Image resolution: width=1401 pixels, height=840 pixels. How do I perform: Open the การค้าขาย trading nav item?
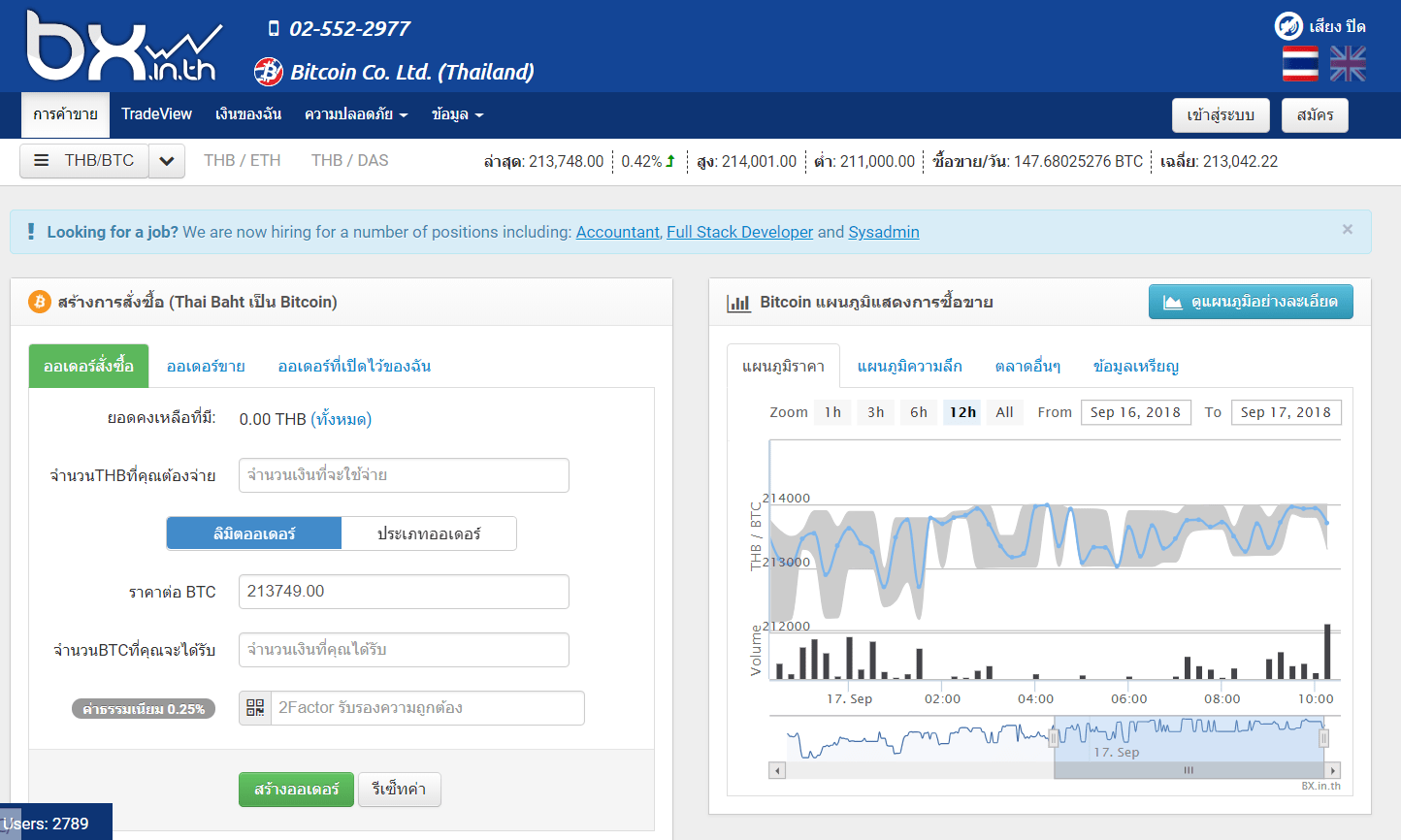coord(65,114)
